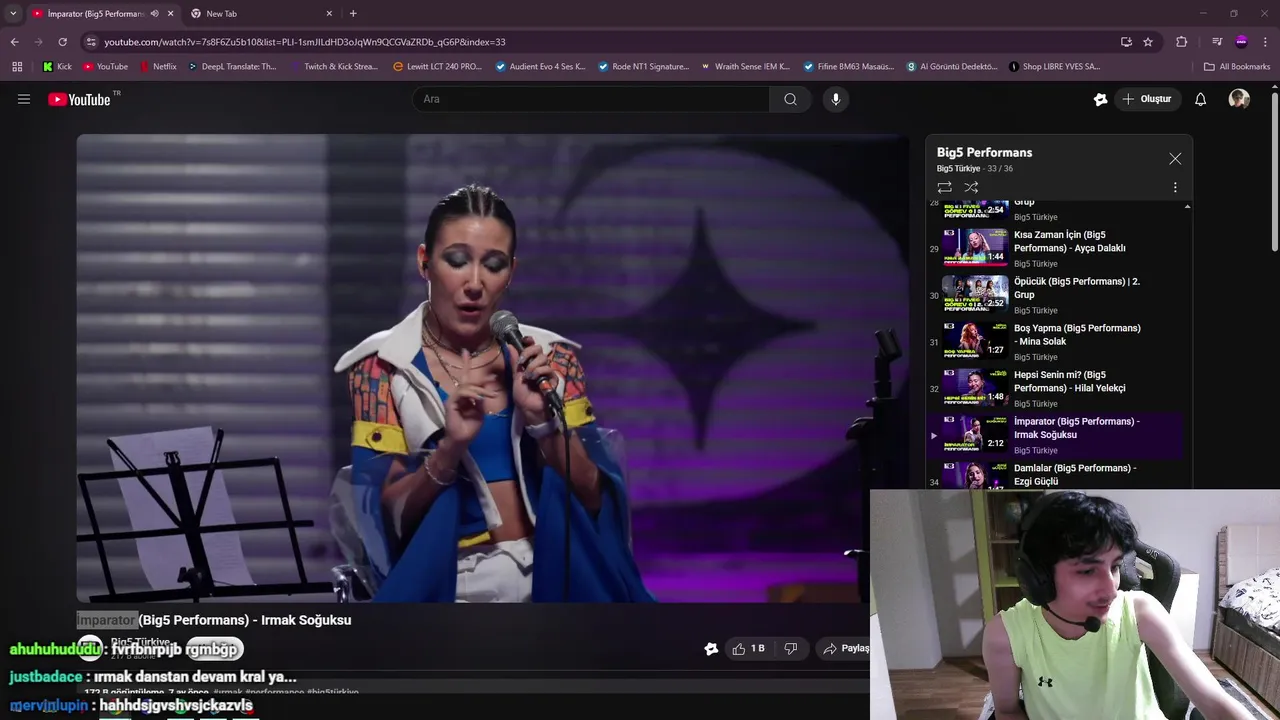Click the site info icon in address bar

coord(91,42)
